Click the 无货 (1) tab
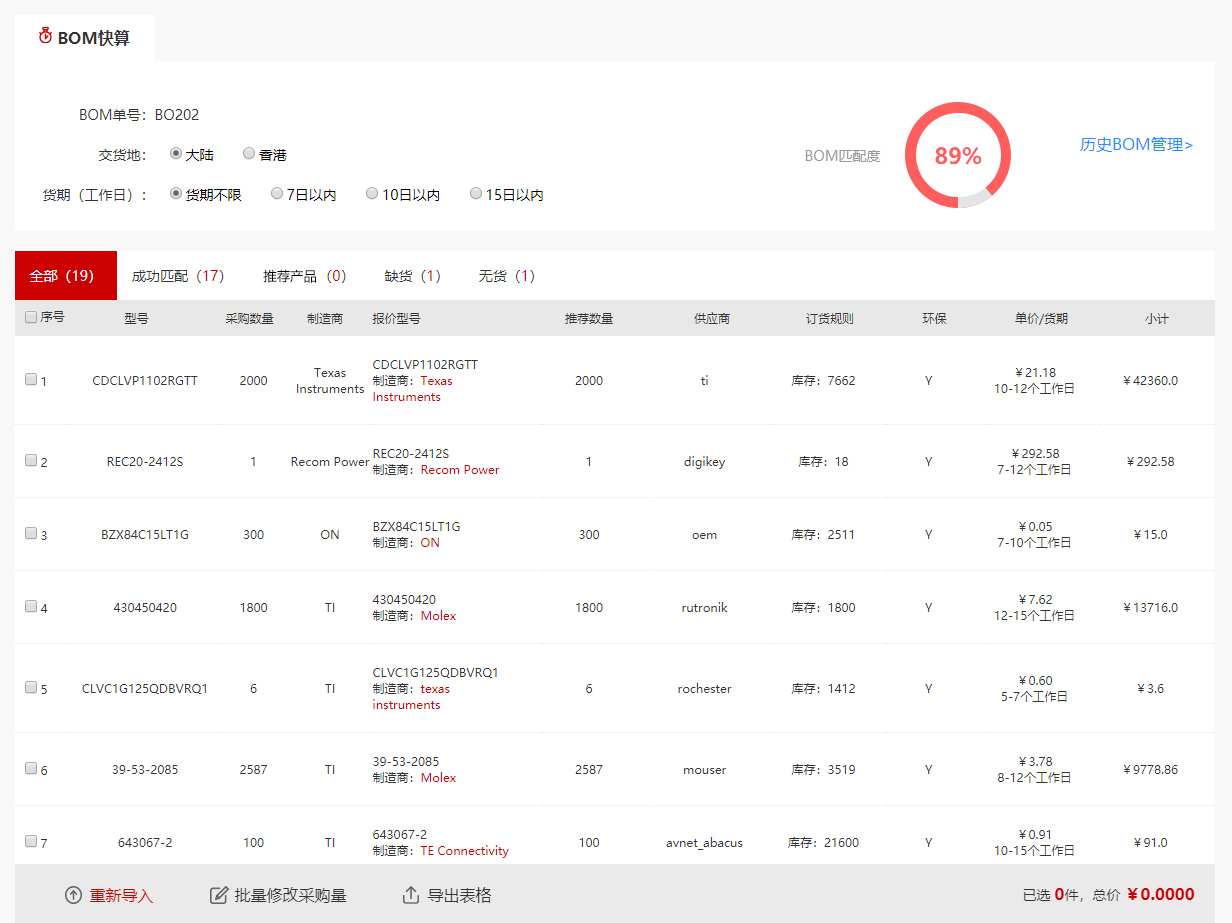Screen dimensions: 1232x923 (x=506, y=276)
